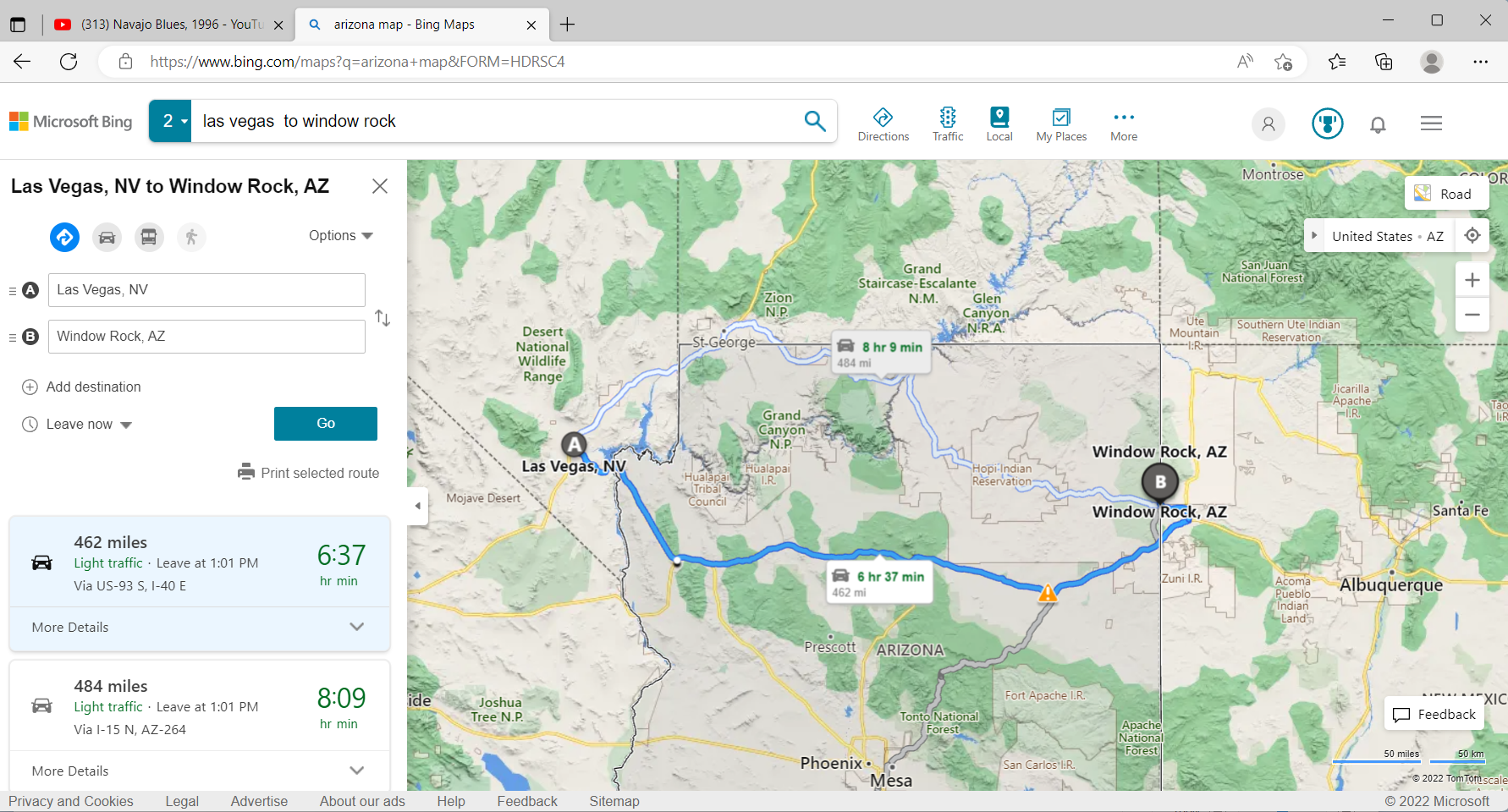
Task: Open My Places
Action: (x=1061, y=123)
